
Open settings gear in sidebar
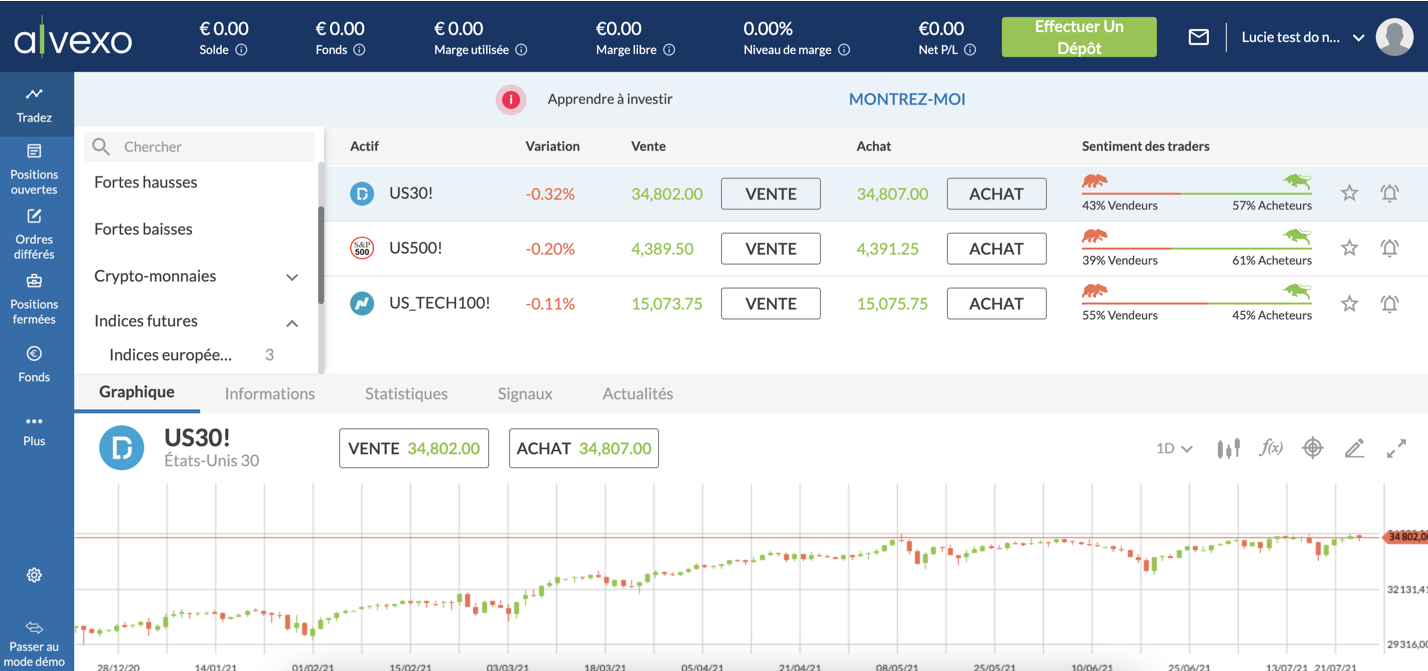[x=34, y=575]
